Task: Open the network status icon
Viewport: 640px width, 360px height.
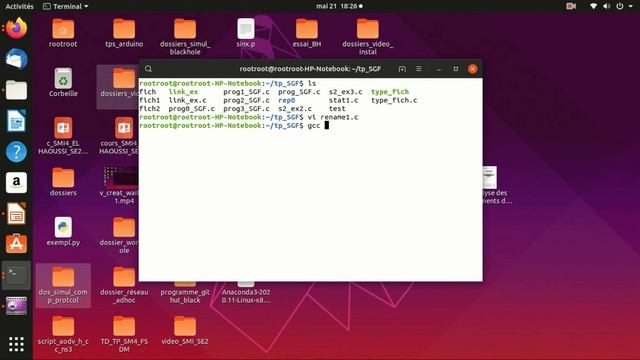Action: 594,6
